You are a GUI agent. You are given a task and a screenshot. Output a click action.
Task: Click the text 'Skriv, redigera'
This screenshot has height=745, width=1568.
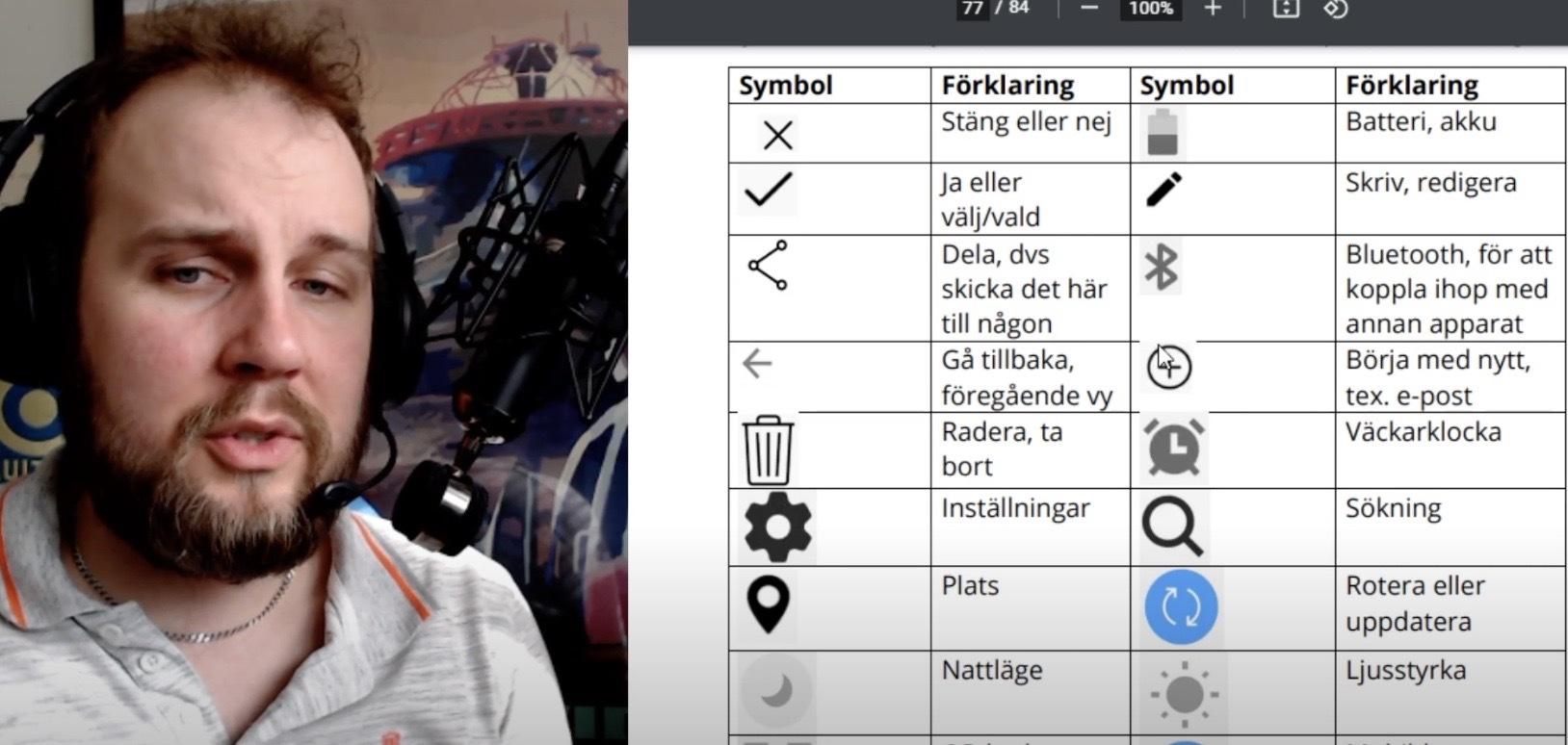pos(1430,182)
